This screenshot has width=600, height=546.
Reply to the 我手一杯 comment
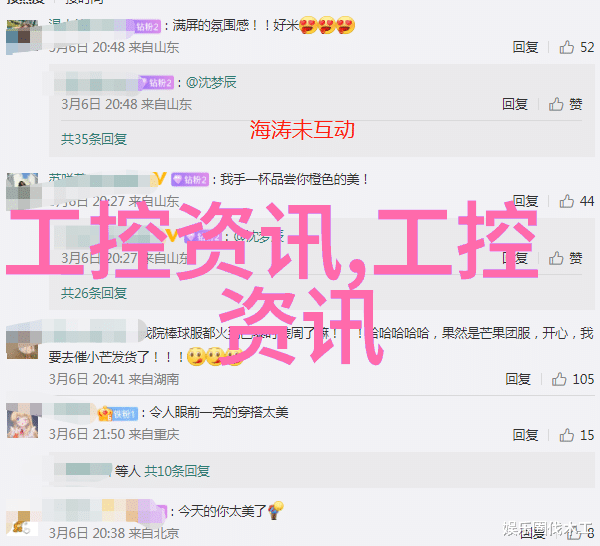coord(525,201)
